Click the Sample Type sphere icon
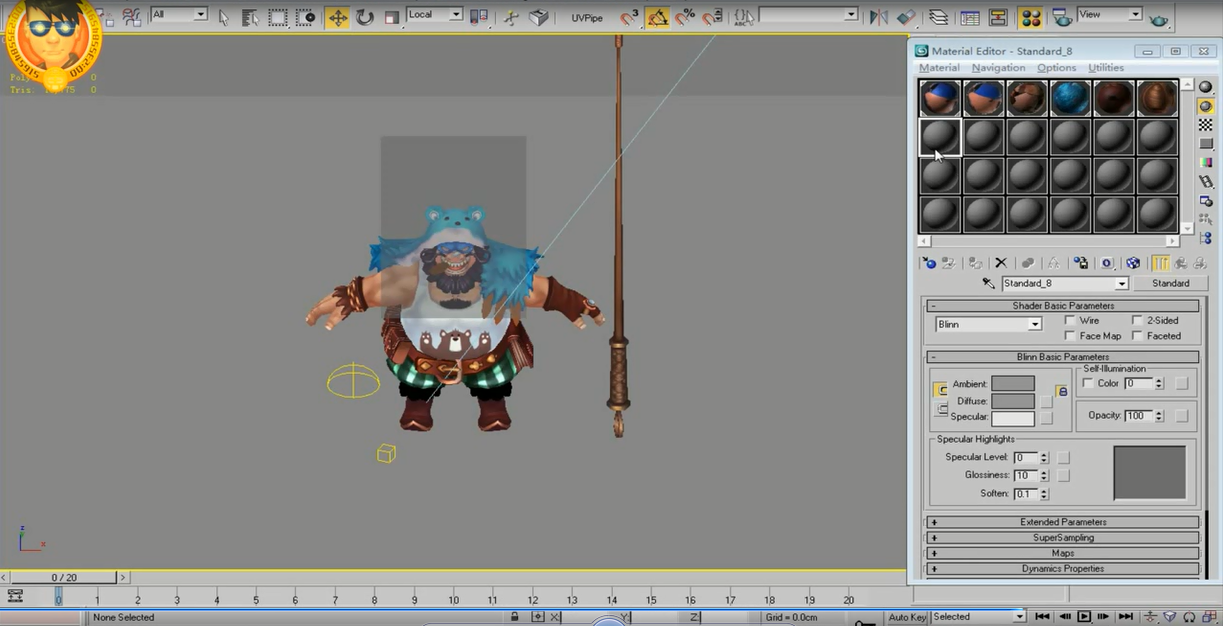The width and height of the screenshot is (1223, 626). [x=1205, y=87]
